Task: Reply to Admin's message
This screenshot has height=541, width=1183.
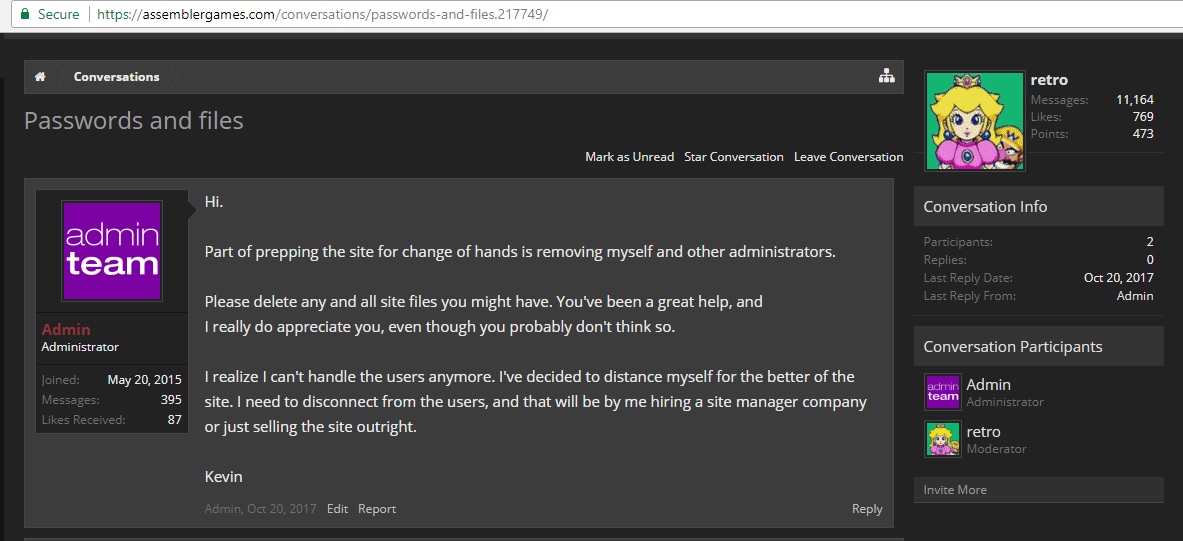Action: [x=867, y=509]
